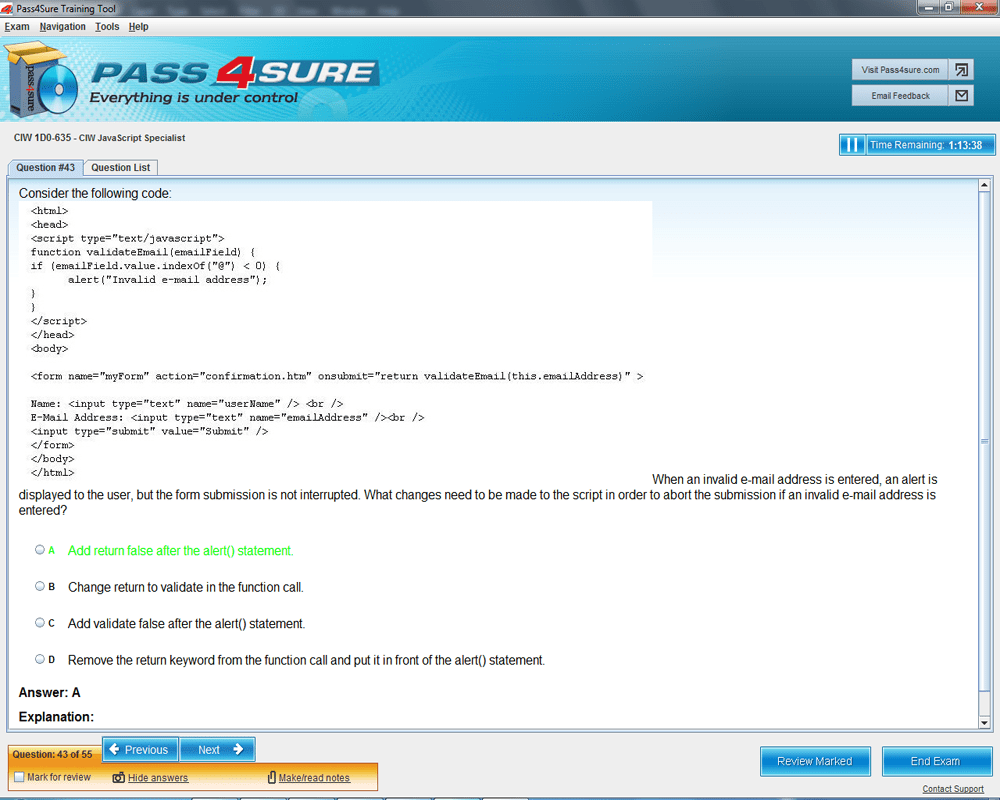Go to the Next question
The height and width of the screenshot is (800, 1000).
tap(217, 750)
